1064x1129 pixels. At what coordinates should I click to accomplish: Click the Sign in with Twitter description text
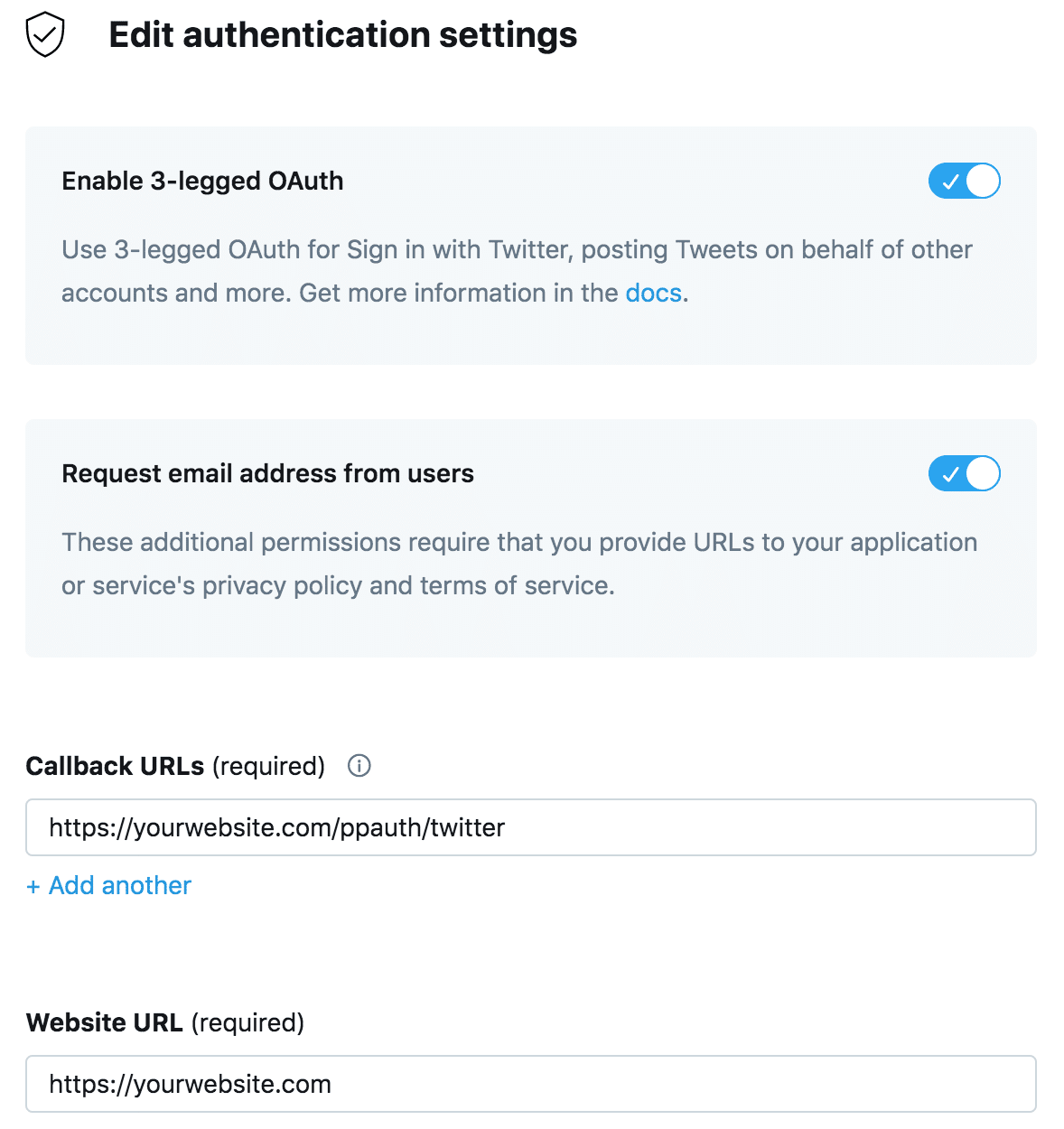517,271
